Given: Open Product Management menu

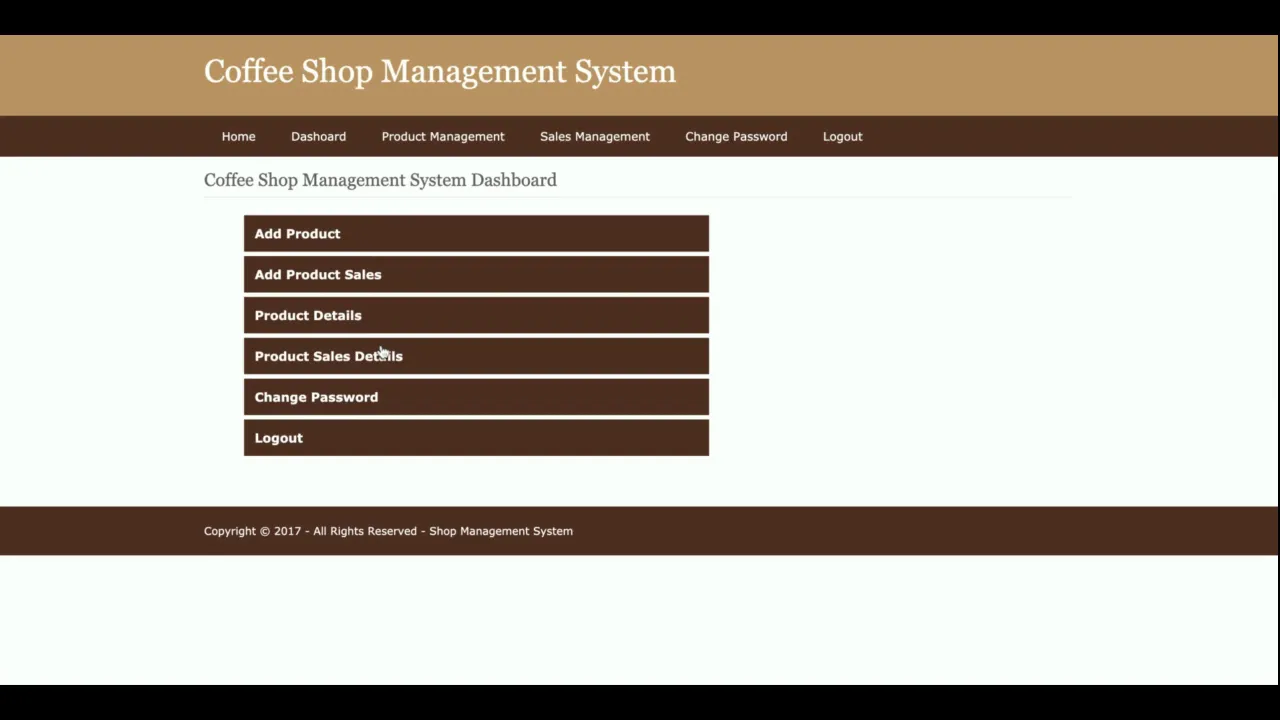Looking at the screenshot, I should pyautogui.click(x=443, y=136).
